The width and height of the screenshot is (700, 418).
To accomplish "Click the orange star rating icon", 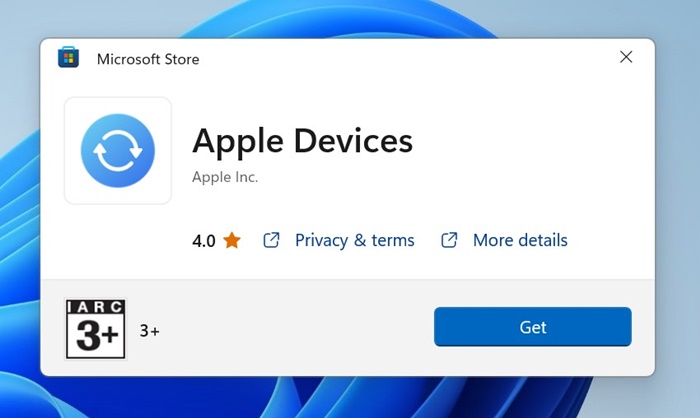I will pyautogui.click(x=232, y=240).
